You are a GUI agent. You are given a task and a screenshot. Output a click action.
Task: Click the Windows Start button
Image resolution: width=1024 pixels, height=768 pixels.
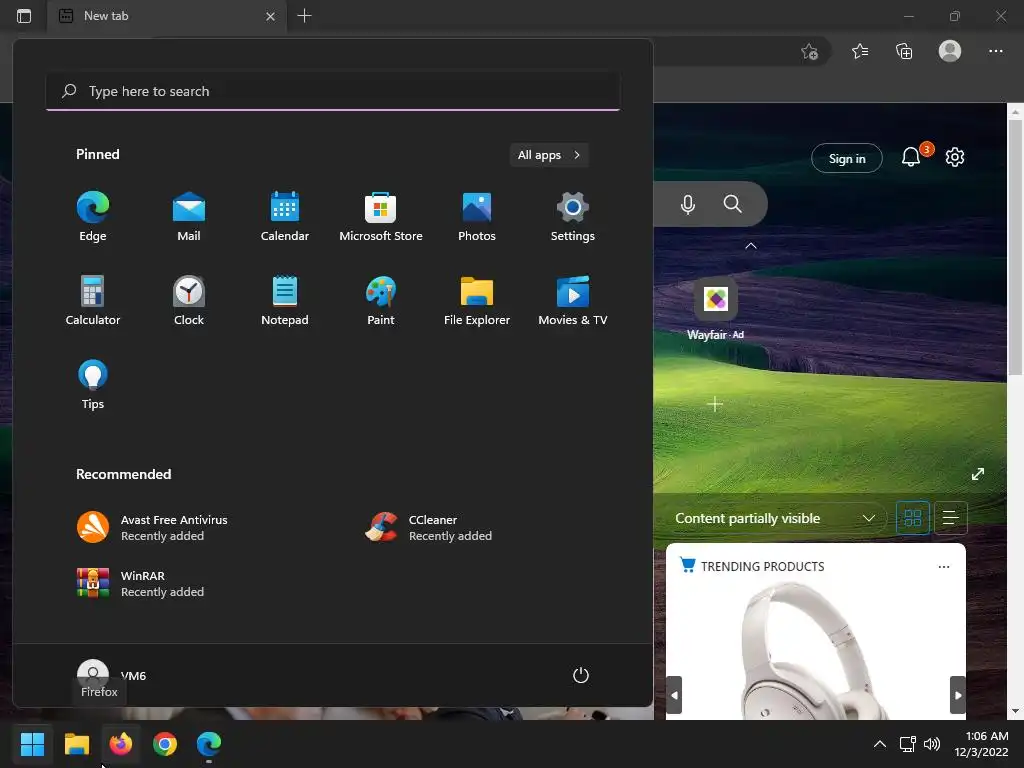(x=32, y=744)
